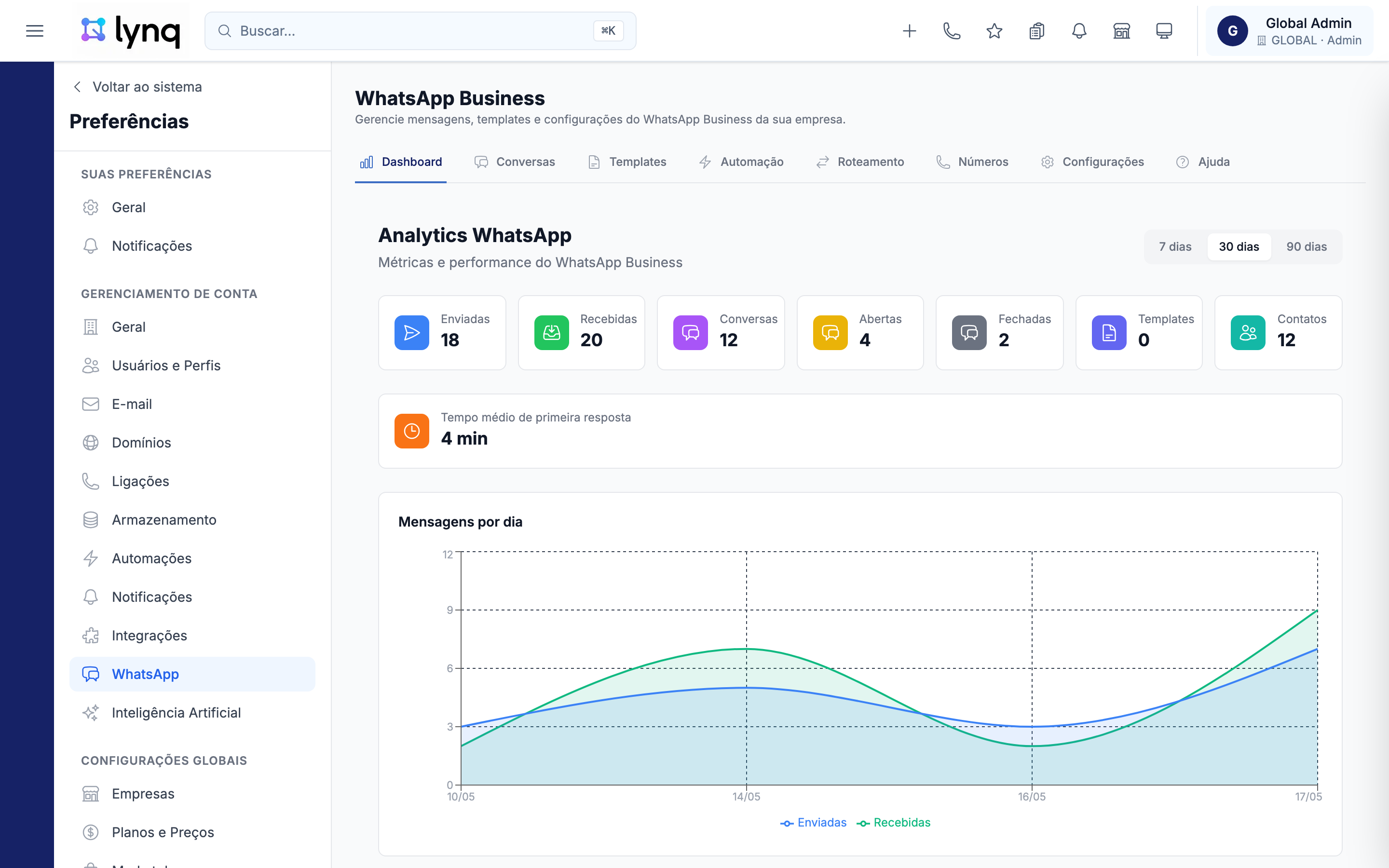Select the 90 dias range
The width and height of the screenshot is (1389, 868).
click(x=1307, y=246)
